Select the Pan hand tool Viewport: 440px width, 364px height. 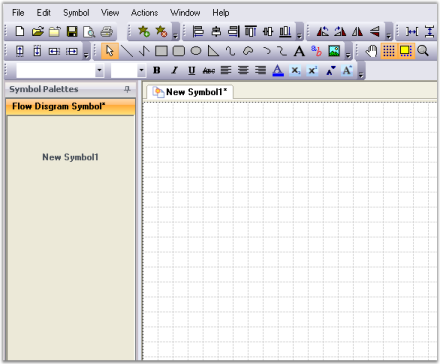371,51
